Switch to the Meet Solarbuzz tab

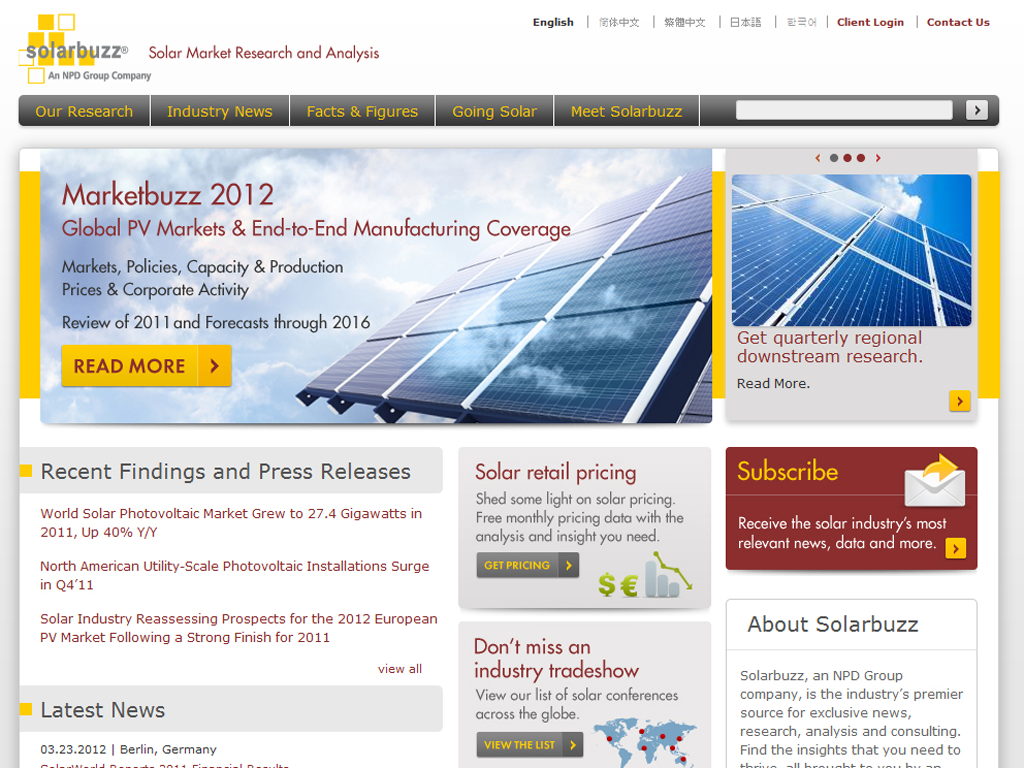click(626, 111)
